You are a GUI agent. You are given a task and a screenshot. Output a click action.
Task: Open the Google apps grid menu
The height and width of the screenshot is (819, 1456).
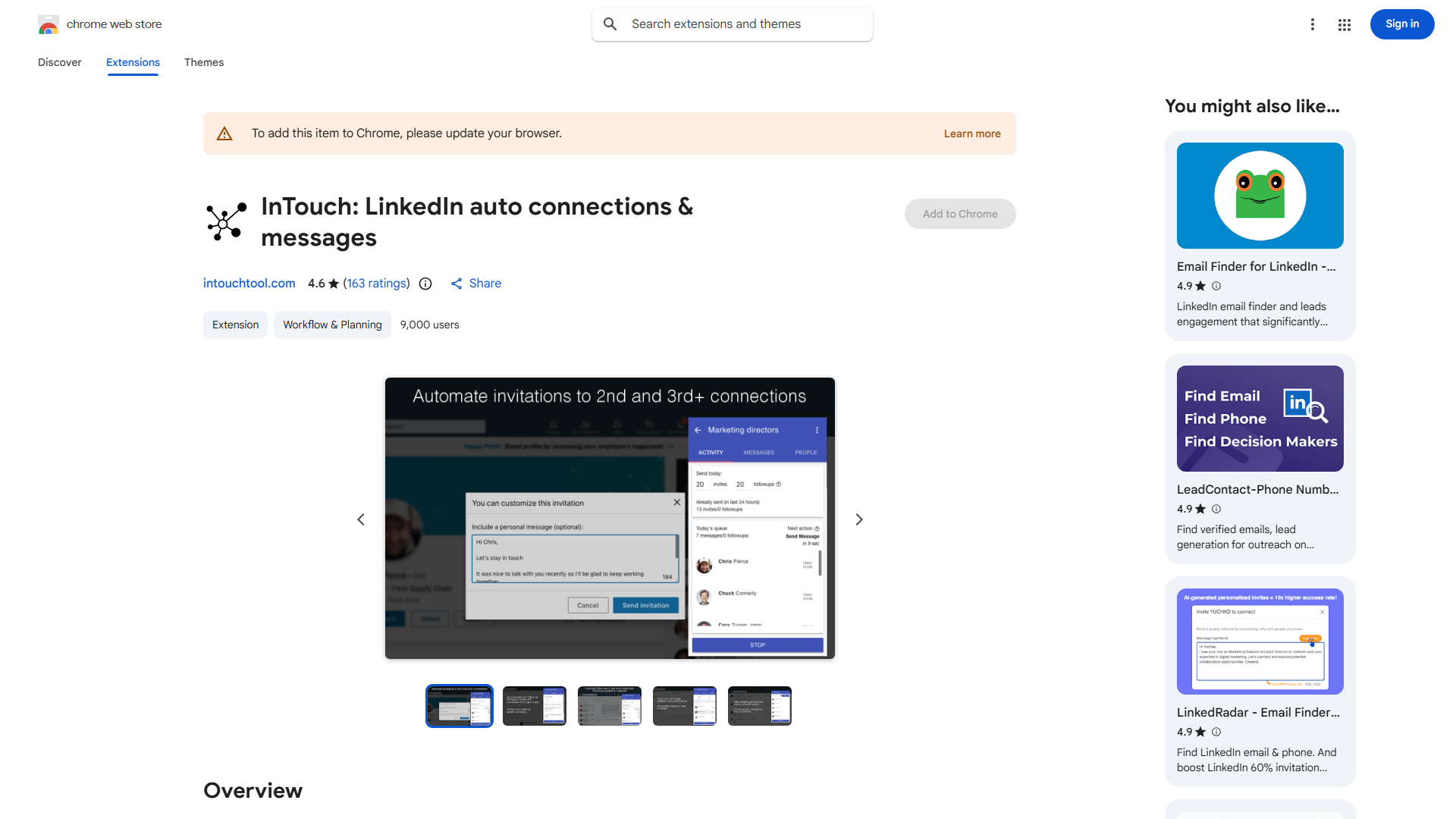[1344, 24]
